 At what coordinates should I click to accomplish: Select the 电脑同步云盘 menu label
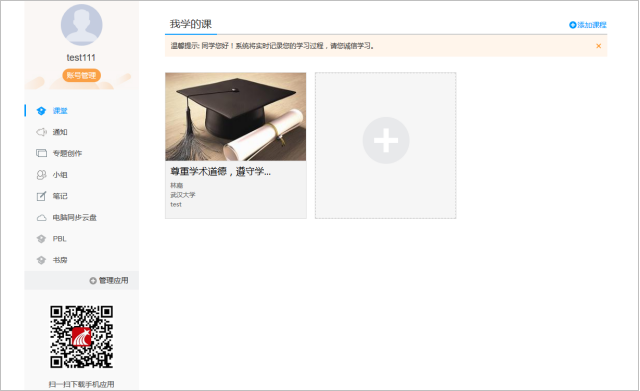(75, 218)
